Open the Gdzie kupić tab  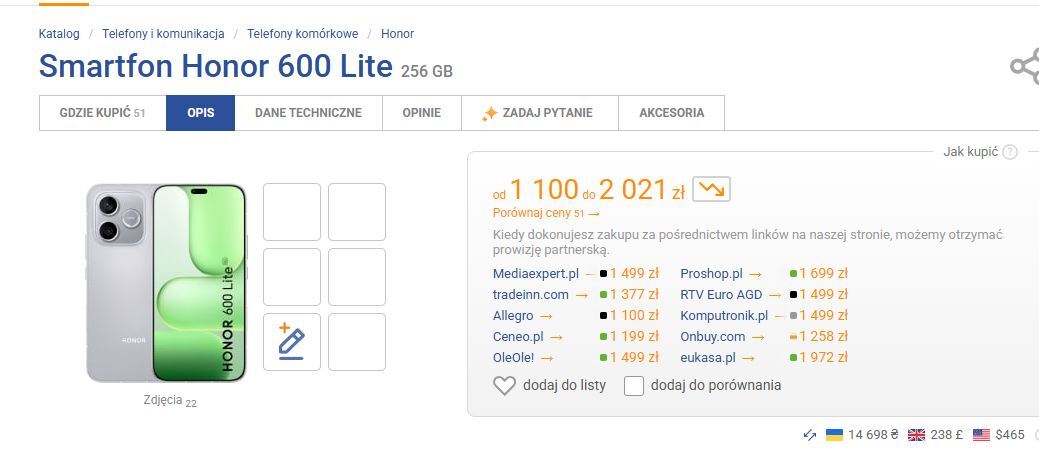[x=103, y=113]
